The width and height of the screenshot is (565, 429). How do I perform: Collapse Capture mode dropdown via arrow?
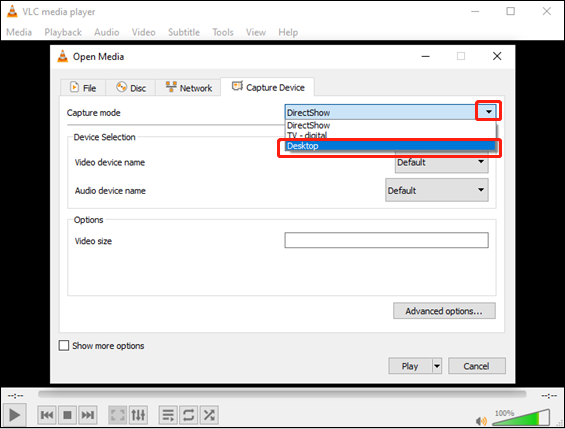tap(489, 112)
